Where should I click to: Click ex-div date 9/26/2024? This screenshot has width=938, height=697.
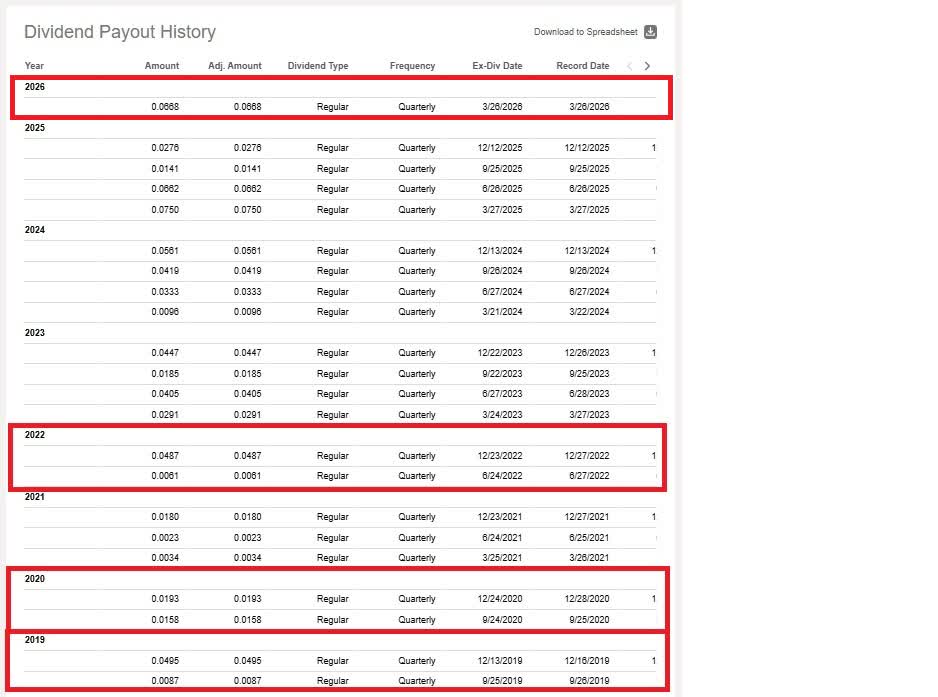[x=502, y=270]
